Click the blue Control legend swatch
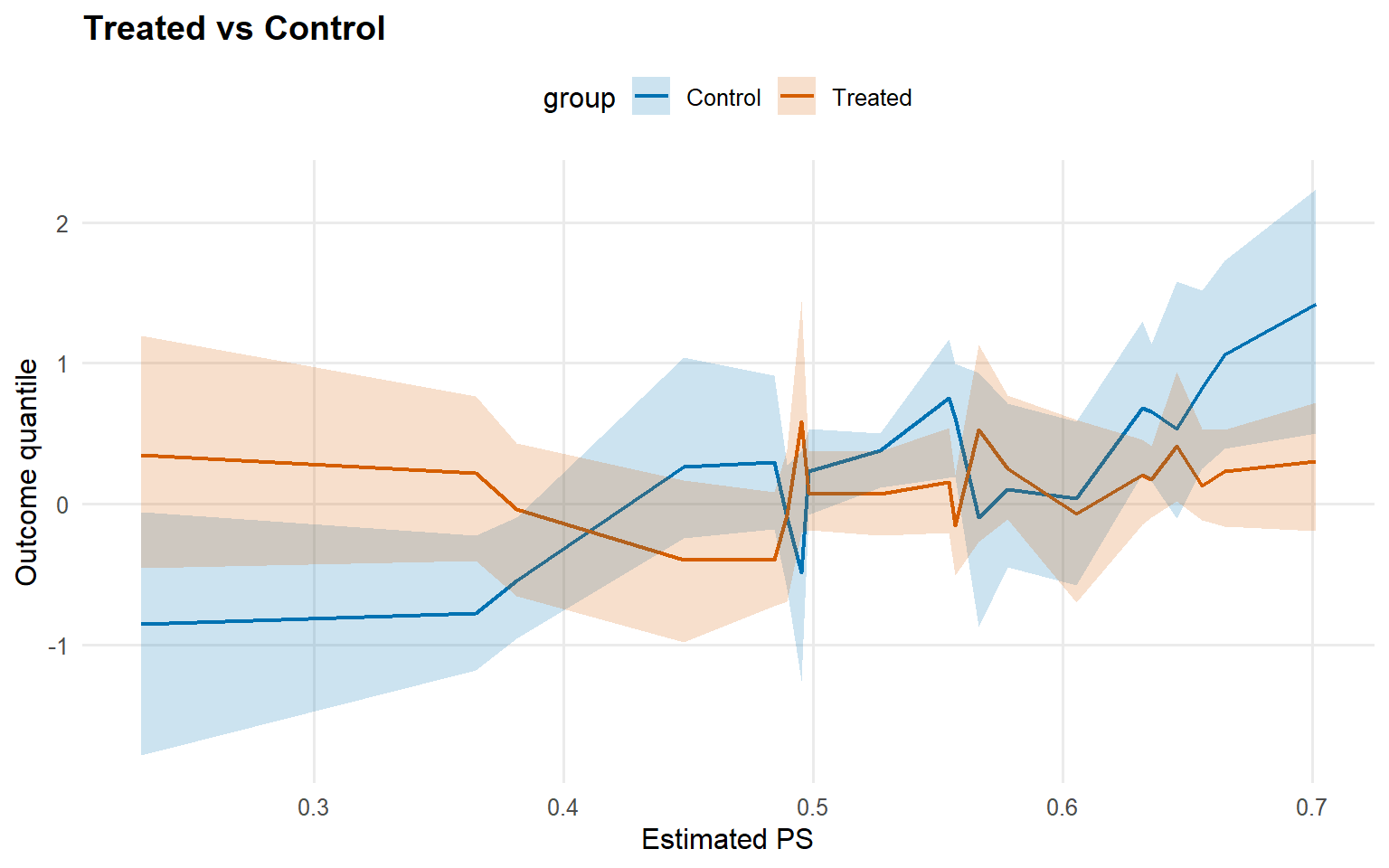This screenshot has height=868, width=1389. pos(651,97)
